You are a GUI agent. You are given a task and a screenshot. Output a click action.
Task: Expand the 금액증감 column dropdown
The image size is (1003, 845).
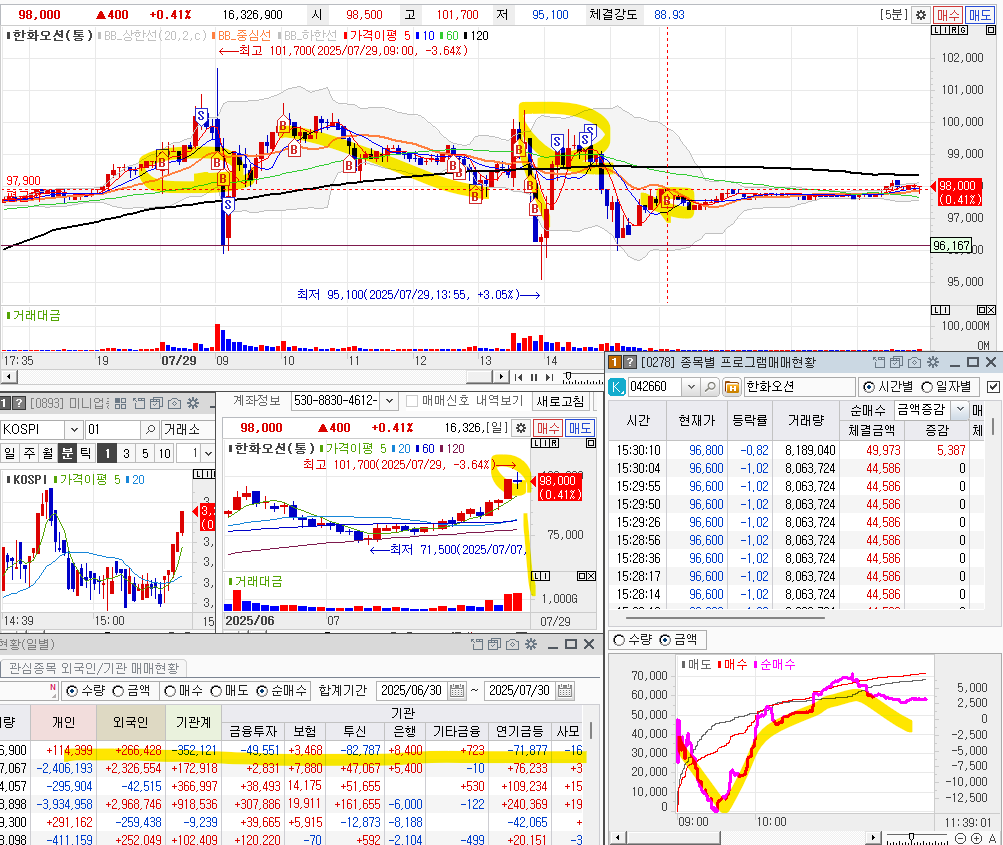[x=960, y=409]
